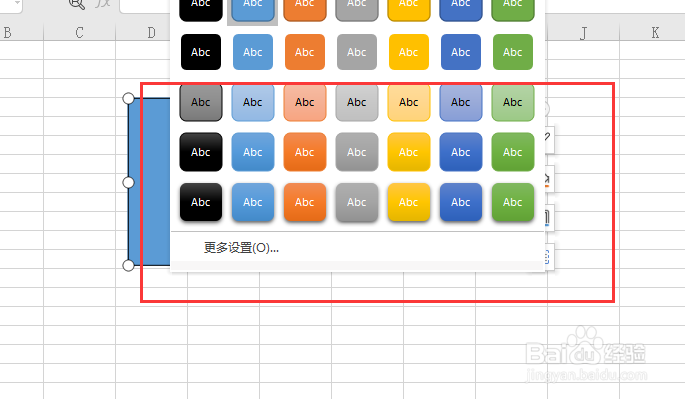Apply the flat light-blue Abc style in the second row
The width and height of the screenshot is (685, 399).
pos(253,52)
